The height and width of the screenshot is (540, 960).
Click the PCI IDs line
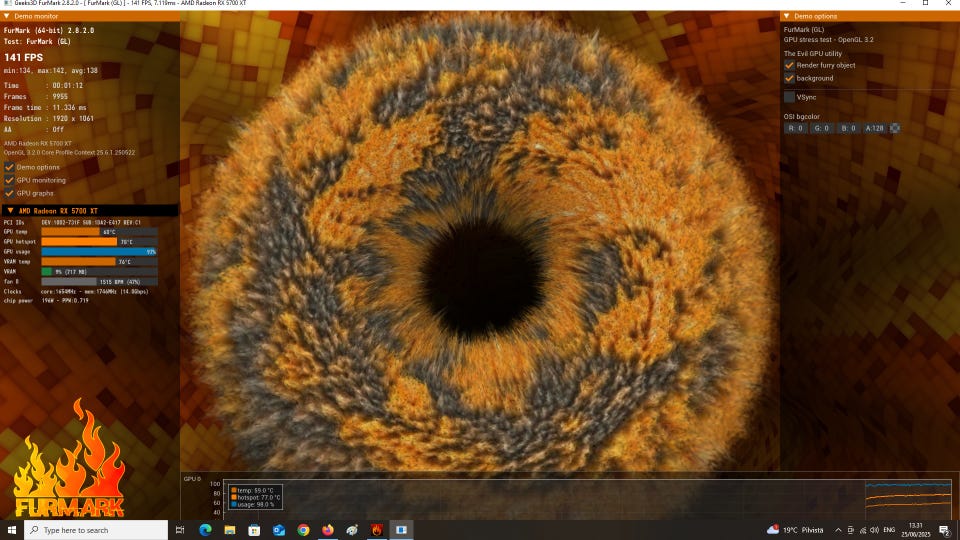point(72,222)
